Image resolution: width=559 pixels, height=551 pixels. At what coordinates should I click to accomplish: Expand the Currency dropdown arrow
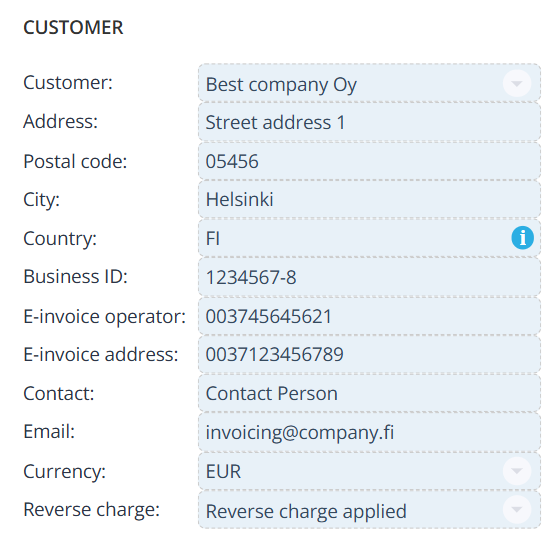pos(517,471)
